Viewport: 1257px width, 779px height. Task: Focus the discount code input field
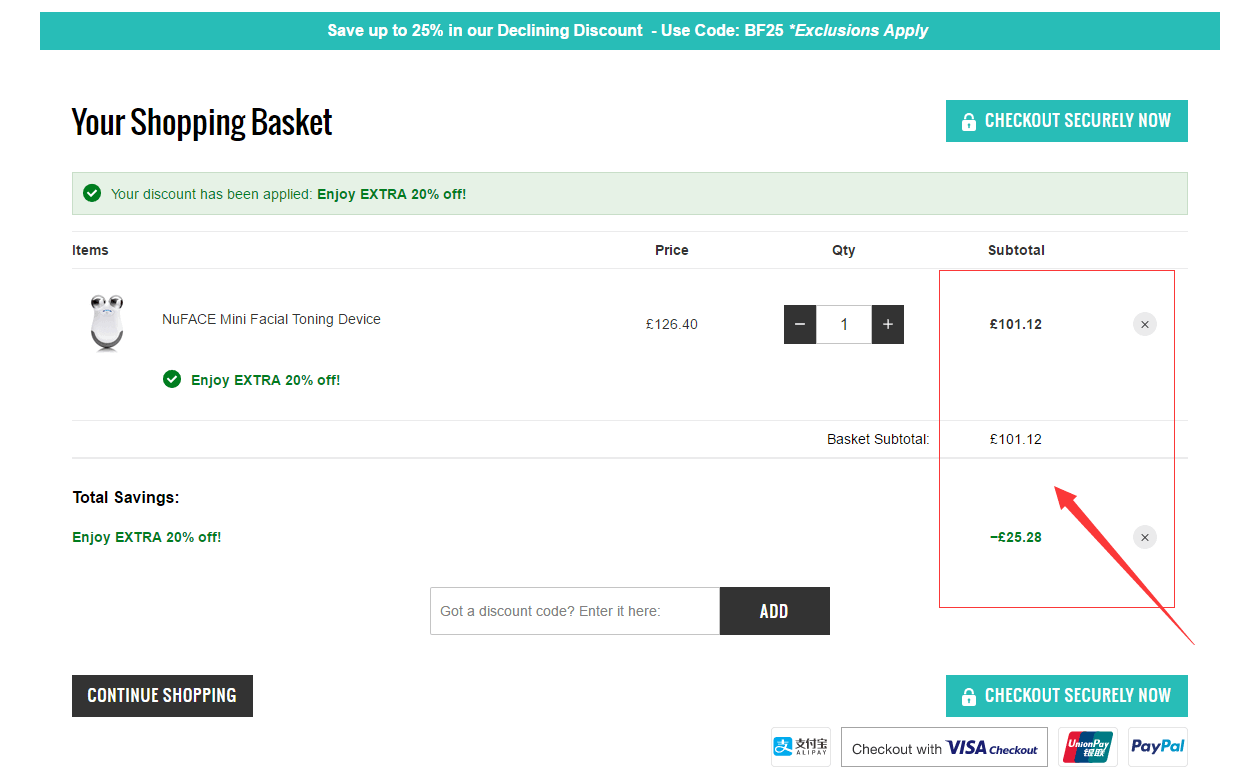(x=575, y=611)
